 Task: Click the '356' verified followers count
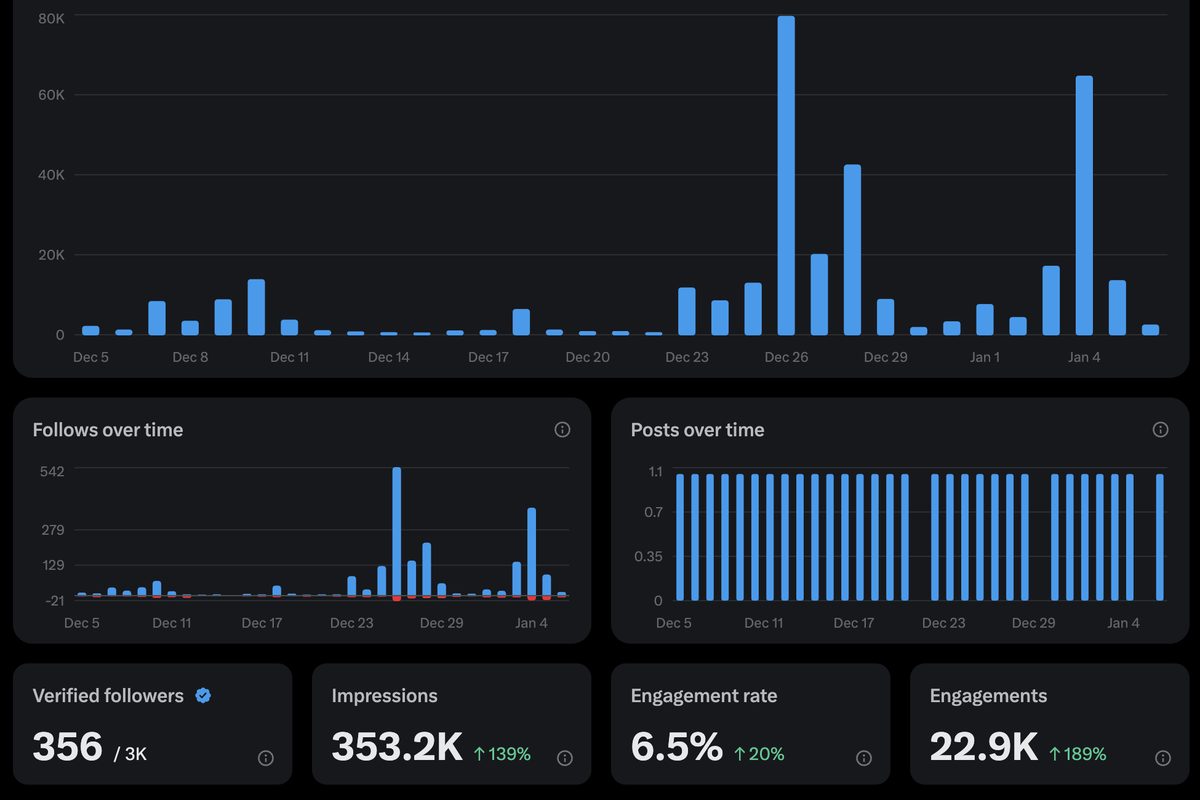(x=68, y=747)
